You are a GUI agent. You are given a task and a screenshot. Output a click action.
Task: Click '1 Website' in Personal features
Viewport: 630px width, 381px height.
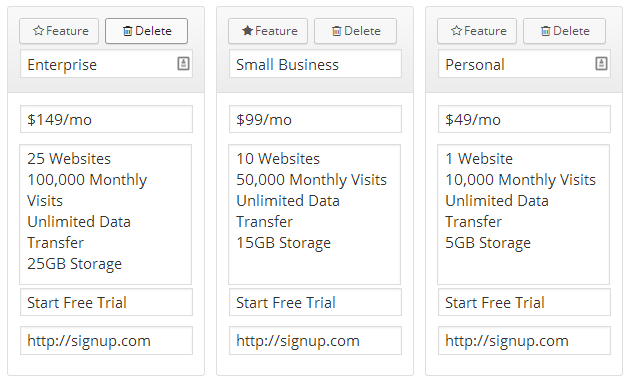(x=479, y=159)
